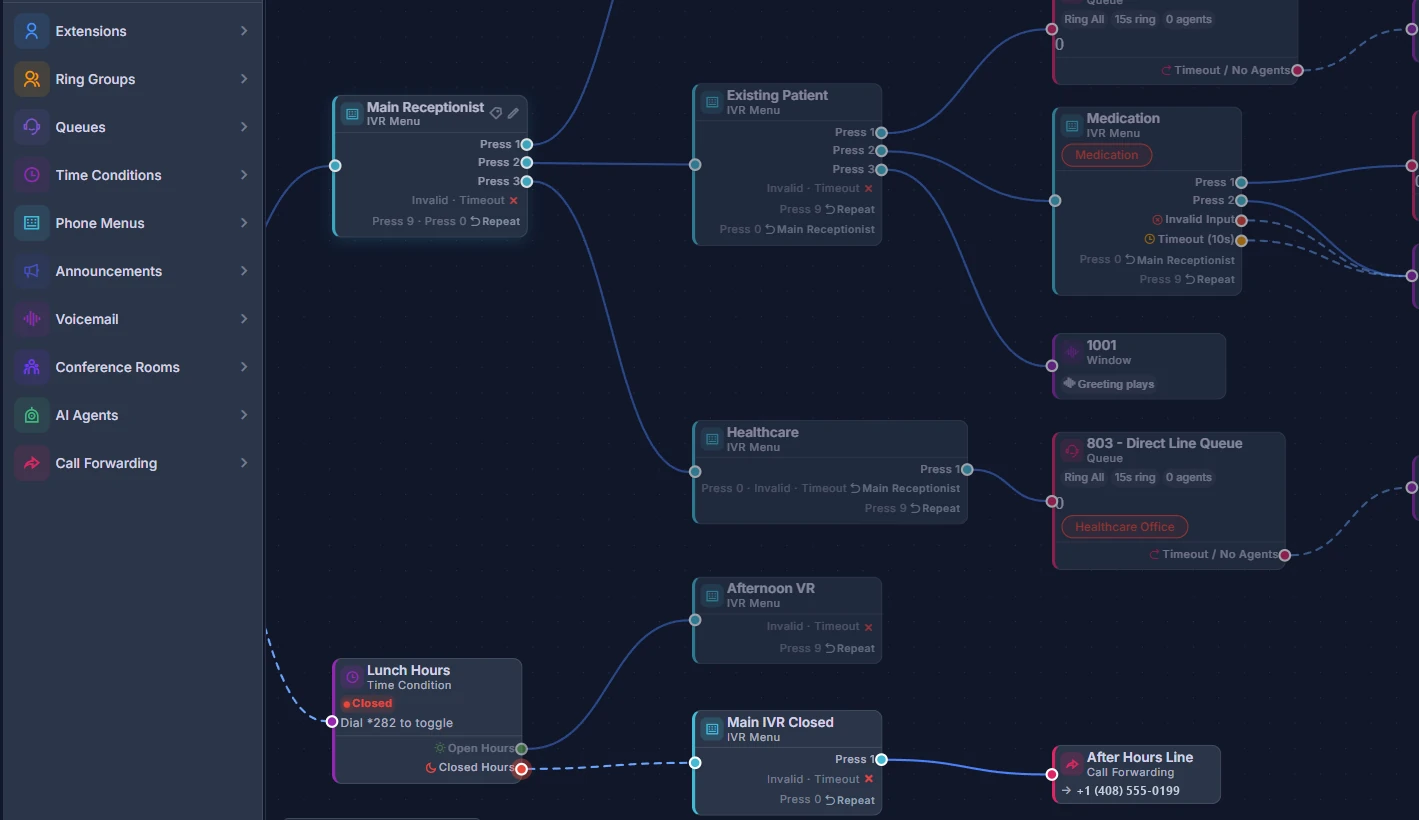Click the "Dial *282 to toggle" text
The width and height of the screenshot is (1419, 820).
click(397, 723)
